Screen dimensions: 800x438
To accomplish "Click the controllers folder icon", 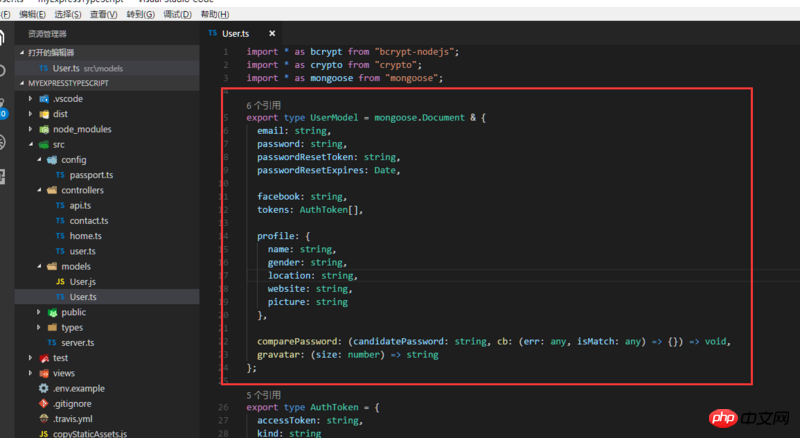I will pos(52,190).
